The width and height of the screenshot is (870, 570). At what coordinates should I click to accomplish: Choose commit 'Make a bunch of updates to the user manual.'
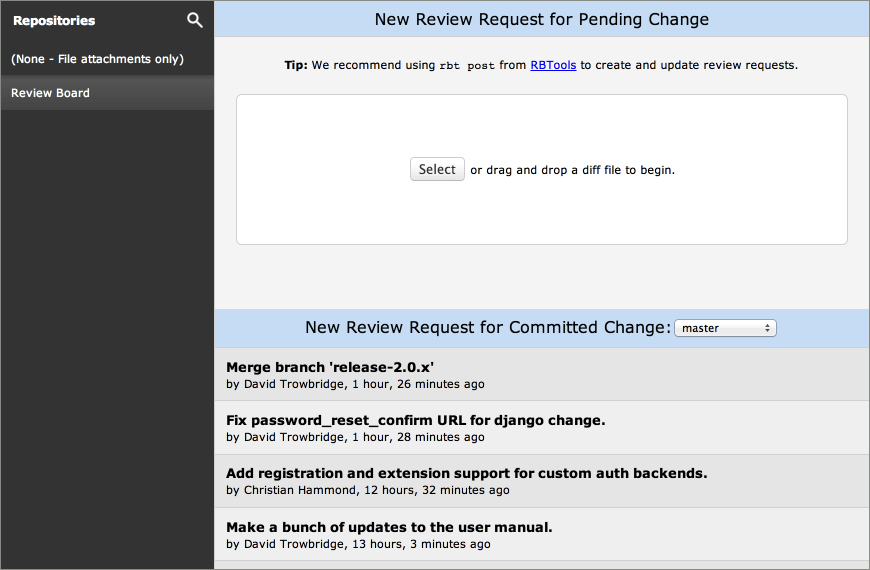pyautogui.click(x=542, y=534)
